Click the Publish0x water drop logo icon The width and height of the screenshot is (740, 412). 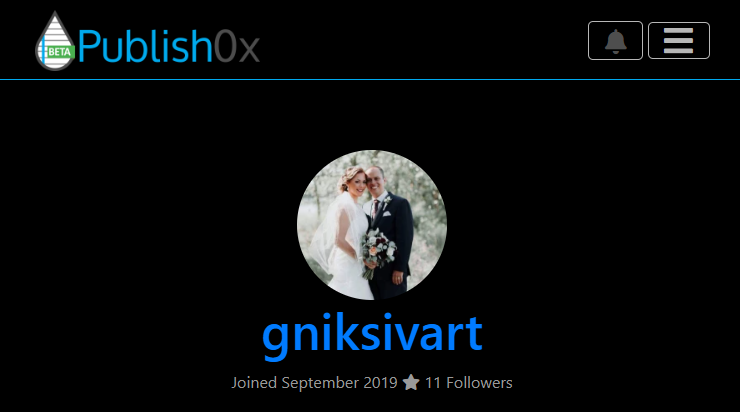coord(55,41)
